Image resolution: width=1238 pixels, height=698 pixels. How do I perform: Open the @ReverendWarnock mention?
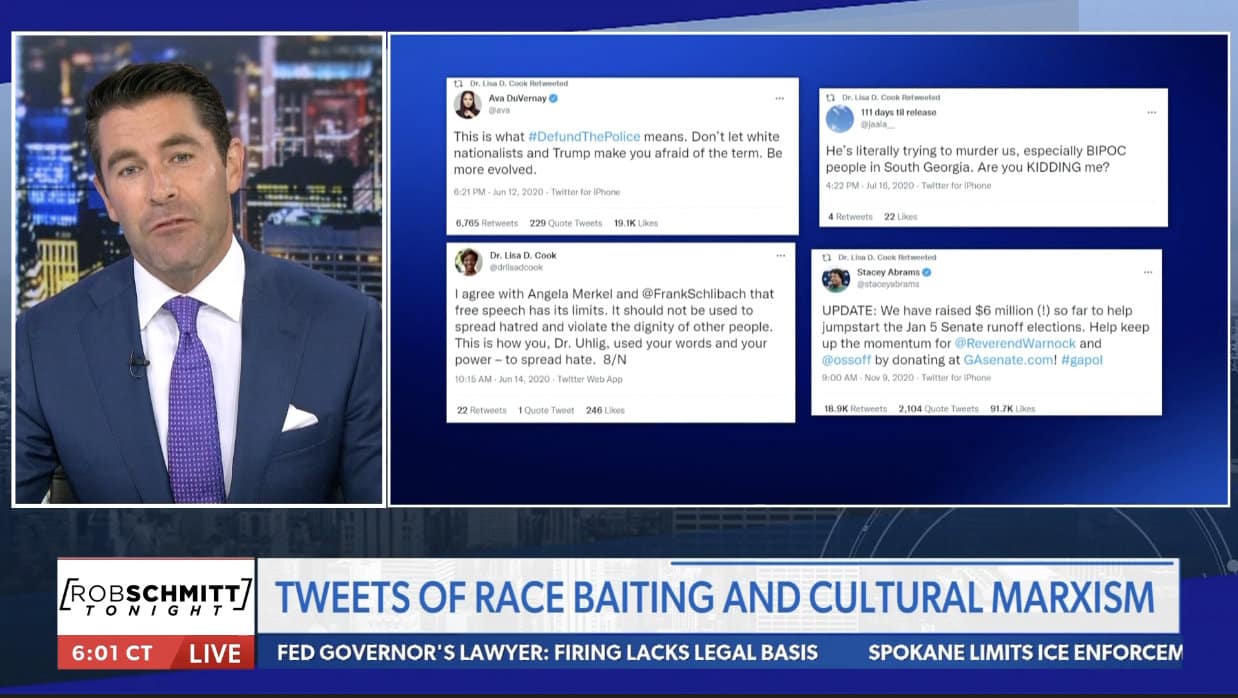(1014, 343)
